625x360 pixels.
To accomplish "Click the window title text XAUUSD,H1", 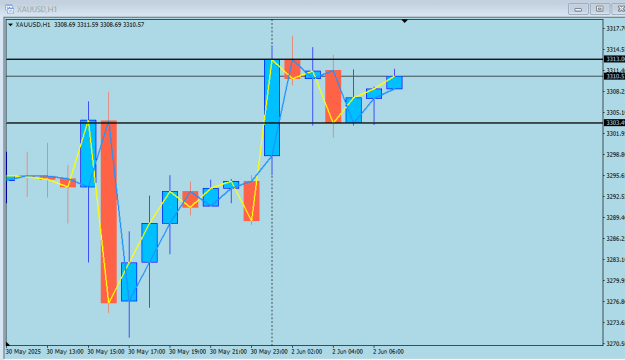I will click(x=37, y=9).
